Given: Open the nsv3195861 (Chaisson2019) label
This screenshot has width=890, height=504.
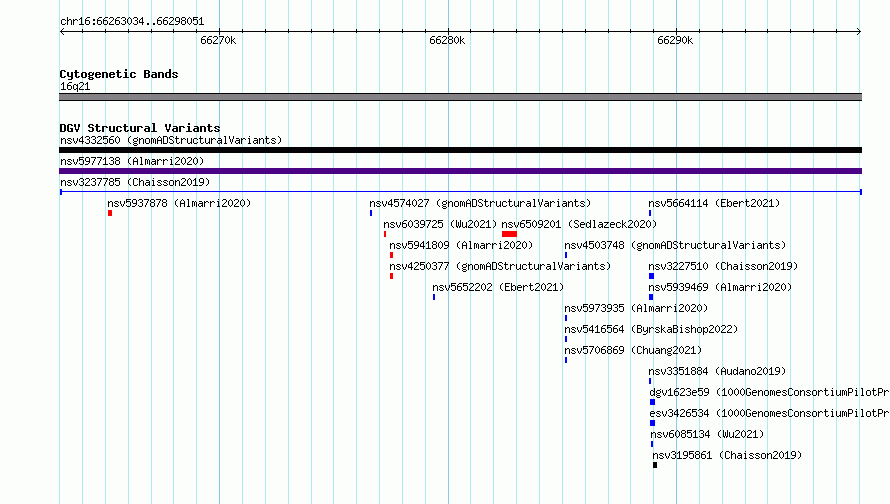Looking at the screenshot, I should pos(727,455).
